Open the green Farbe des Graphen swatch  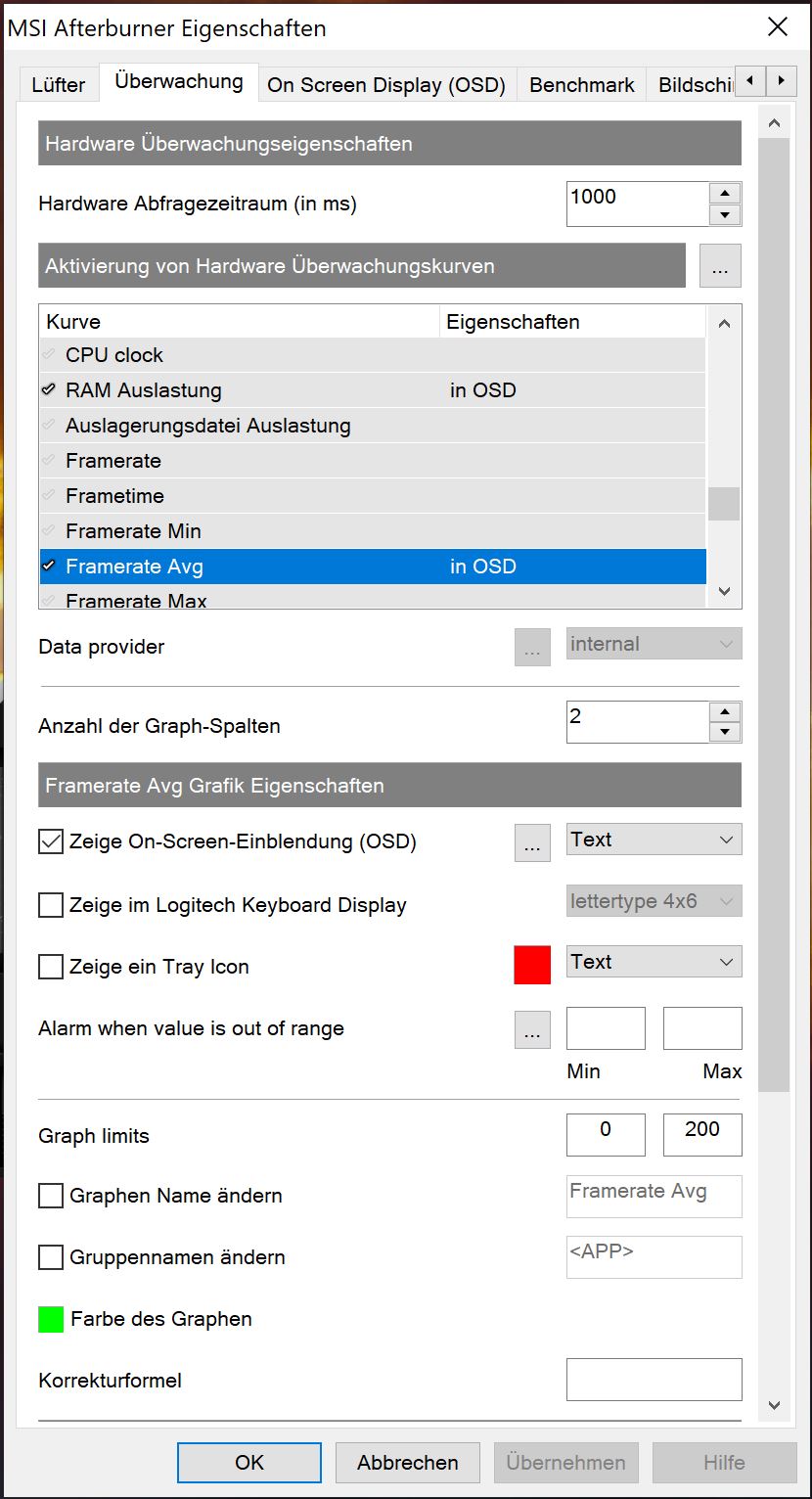click(x=51, y=1319)
